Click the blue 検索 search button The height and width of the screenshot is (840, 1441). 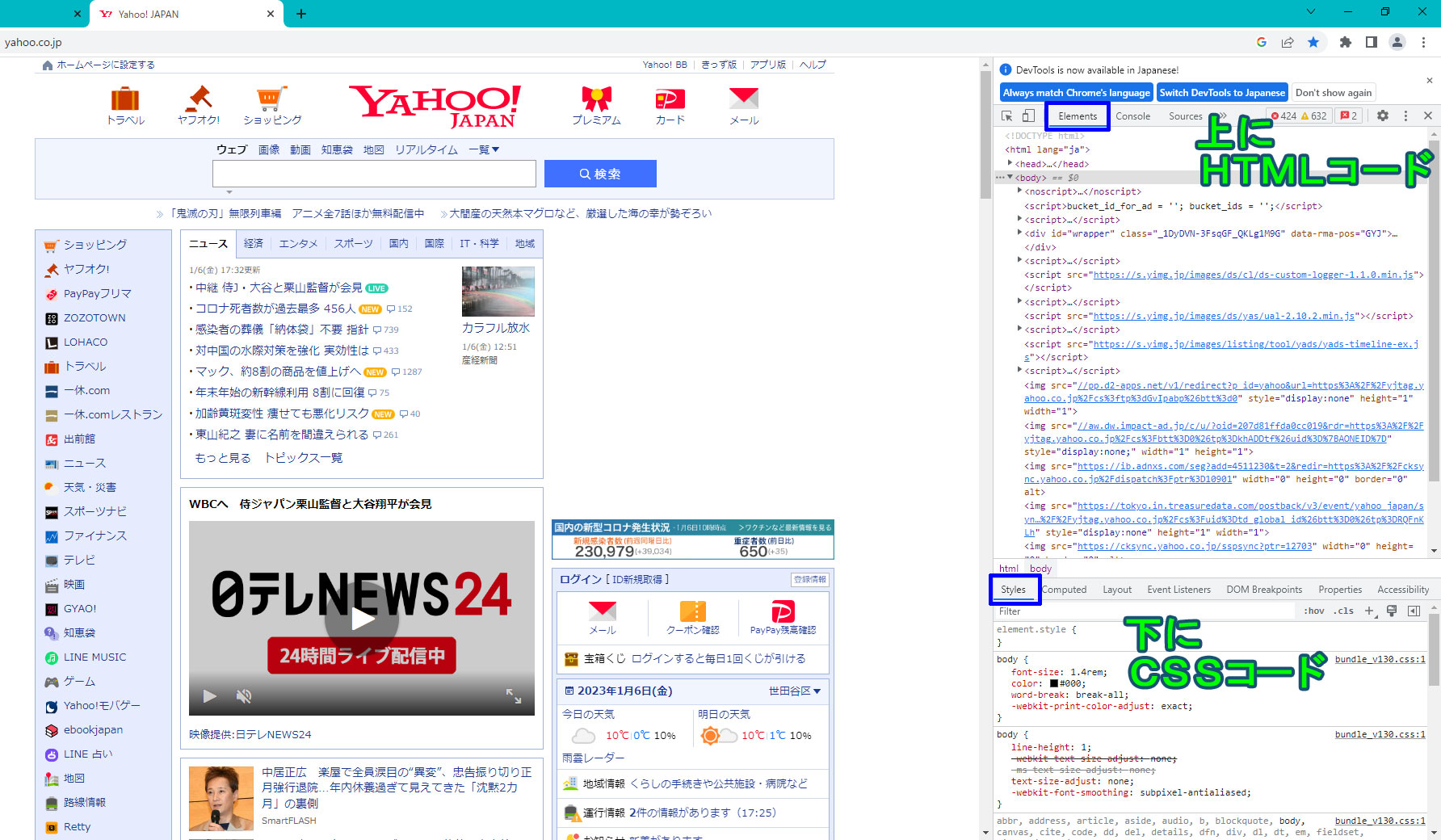tap(600, 174)
